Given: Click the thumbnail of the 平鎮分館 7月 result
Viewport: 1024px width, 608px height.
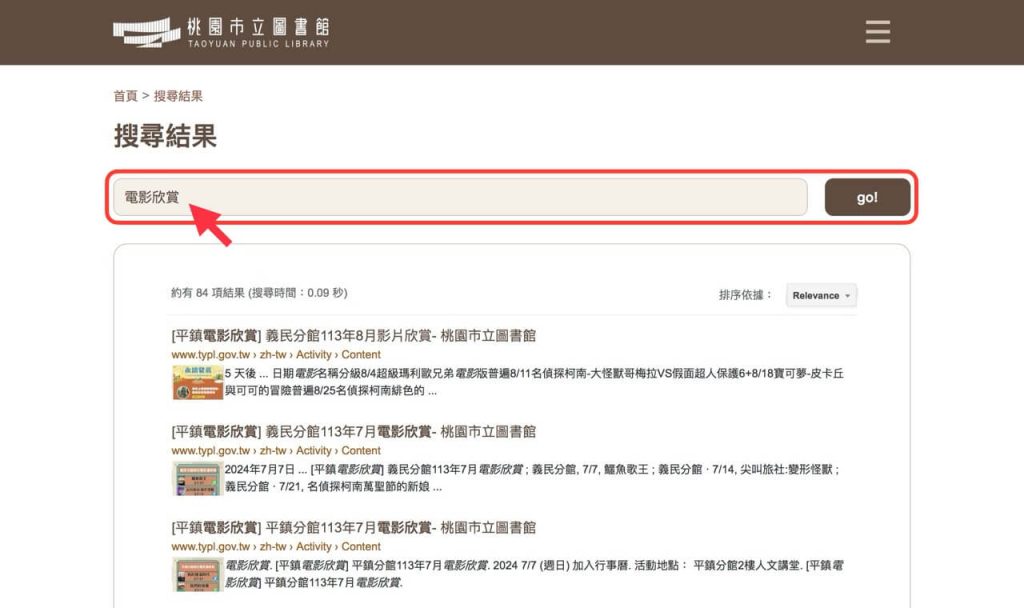Looking at the screenshot, I should tap(196, 574).
